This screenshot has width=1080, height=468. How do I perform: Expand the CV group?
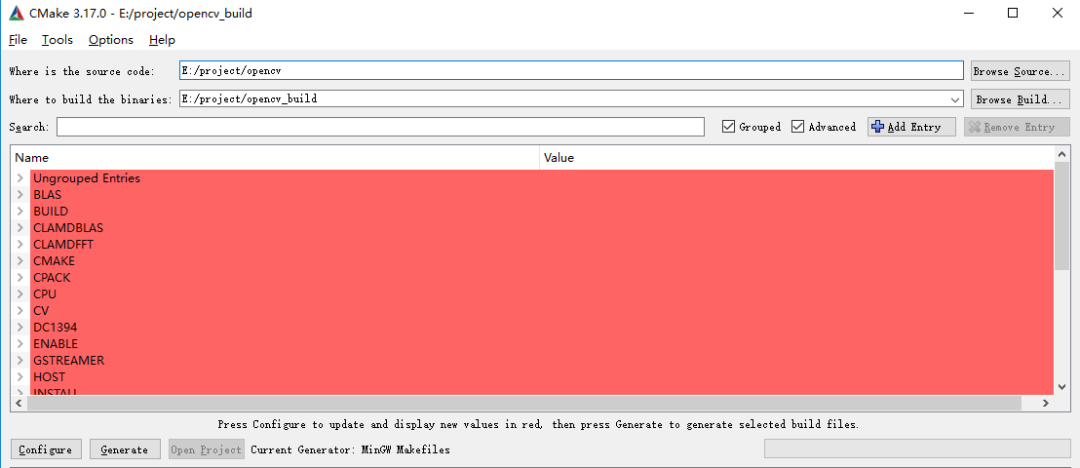click(x=21, y=310)
